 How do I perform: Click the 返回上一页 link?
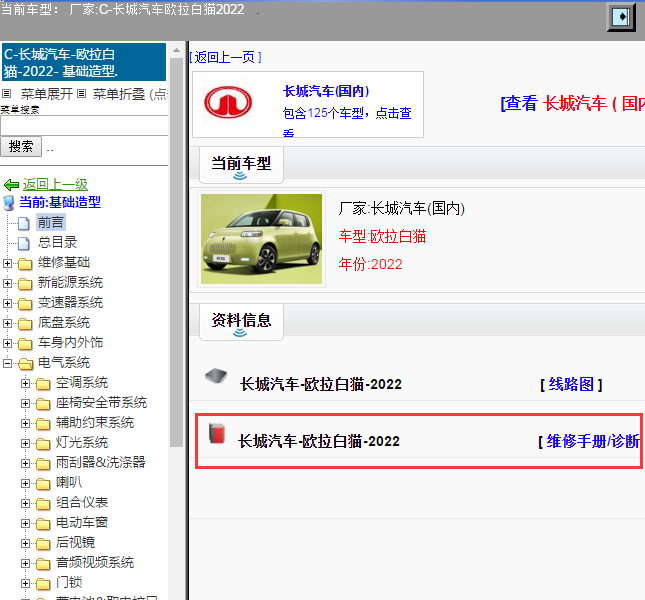[225, 58]
